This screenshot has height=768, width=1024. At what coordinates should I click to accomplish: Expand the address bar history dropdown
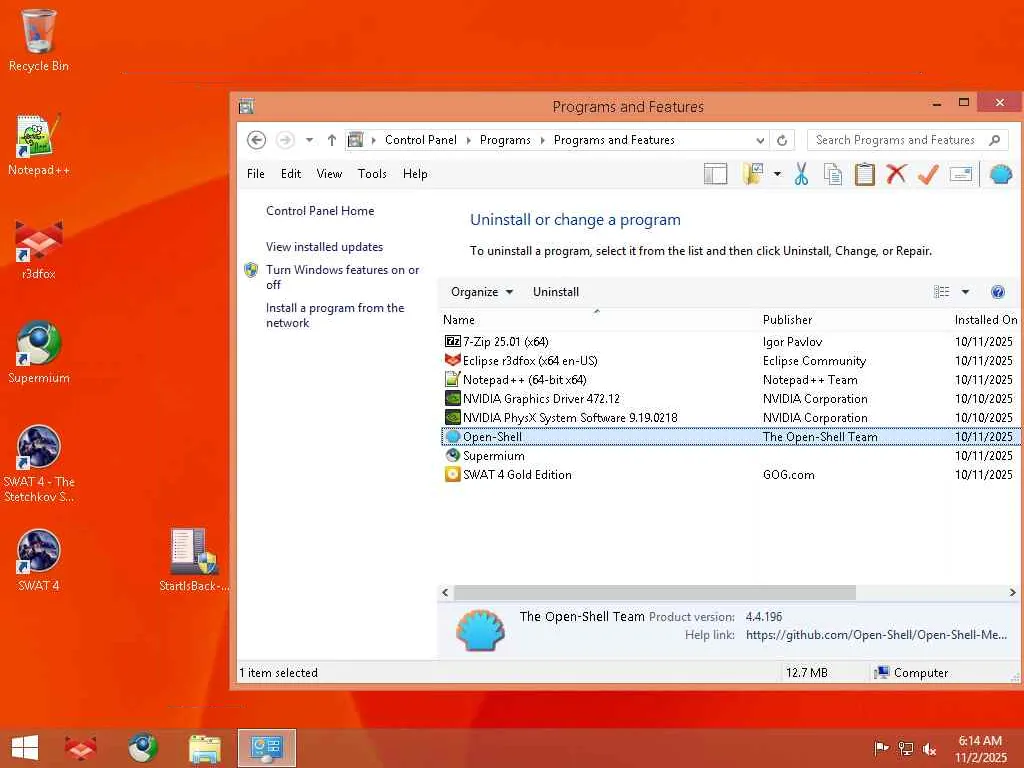pos(760,140)
